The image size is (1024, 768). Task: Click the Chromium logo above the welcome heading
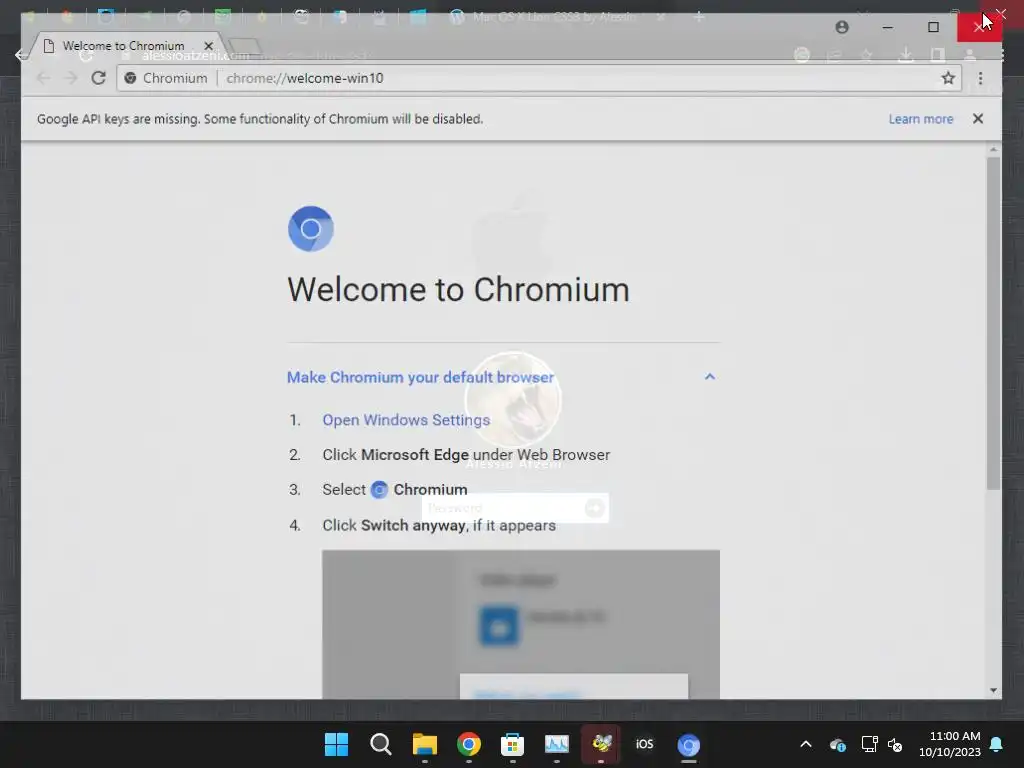(x=311, y=229)
